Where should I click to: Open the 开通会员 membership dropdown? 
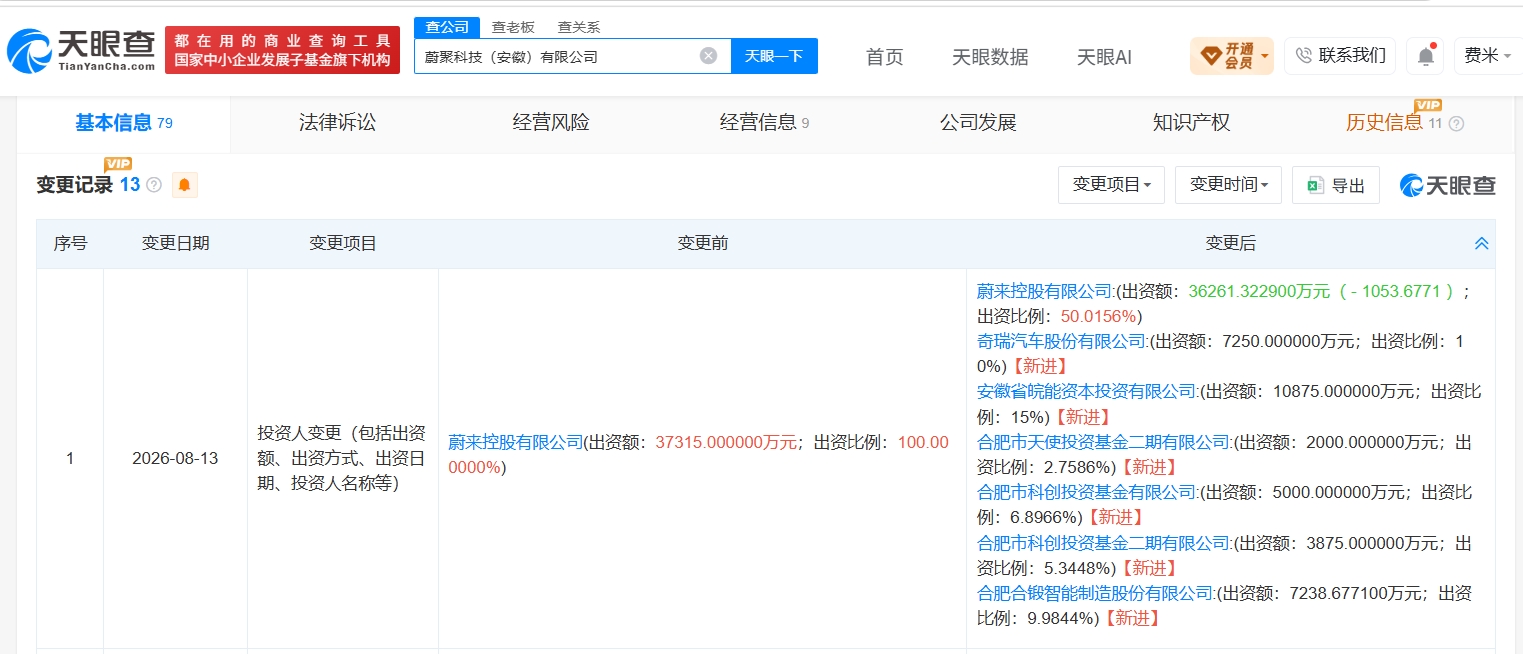(1232, 56)
